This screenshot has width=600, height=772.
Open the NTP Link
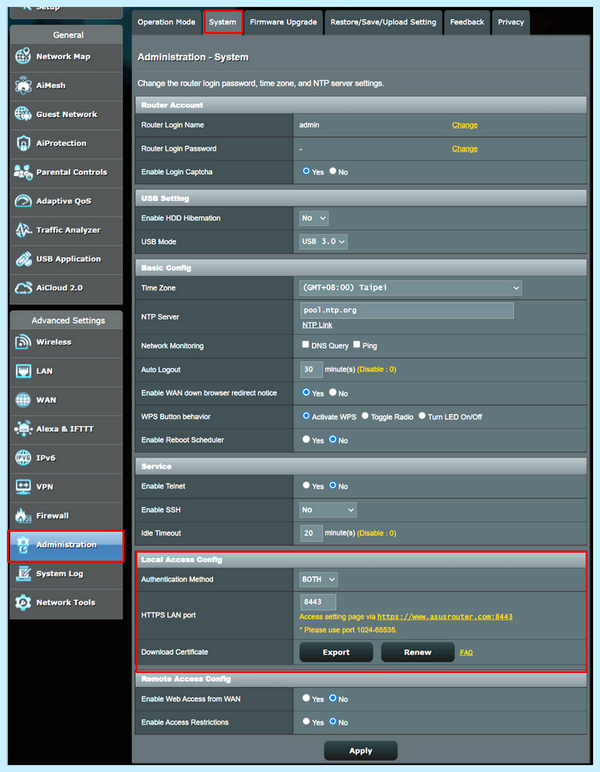pyautogui.click(x=317, y=325)
